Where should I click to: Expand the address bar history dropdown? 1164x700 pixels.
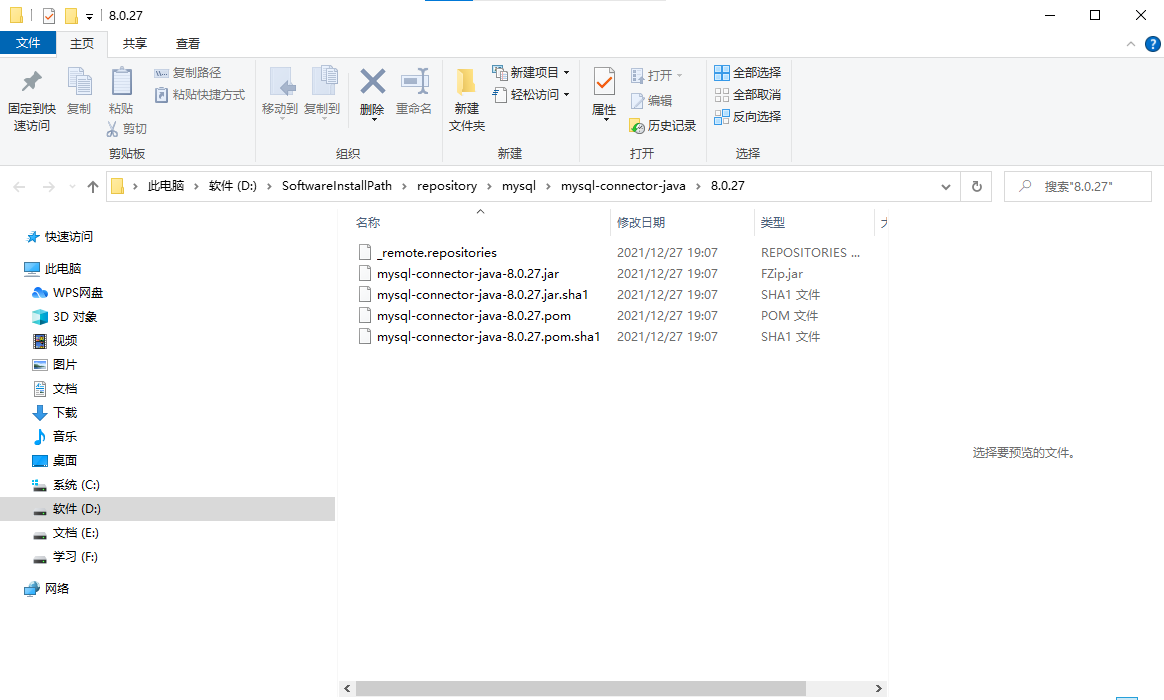coord(946,187)
